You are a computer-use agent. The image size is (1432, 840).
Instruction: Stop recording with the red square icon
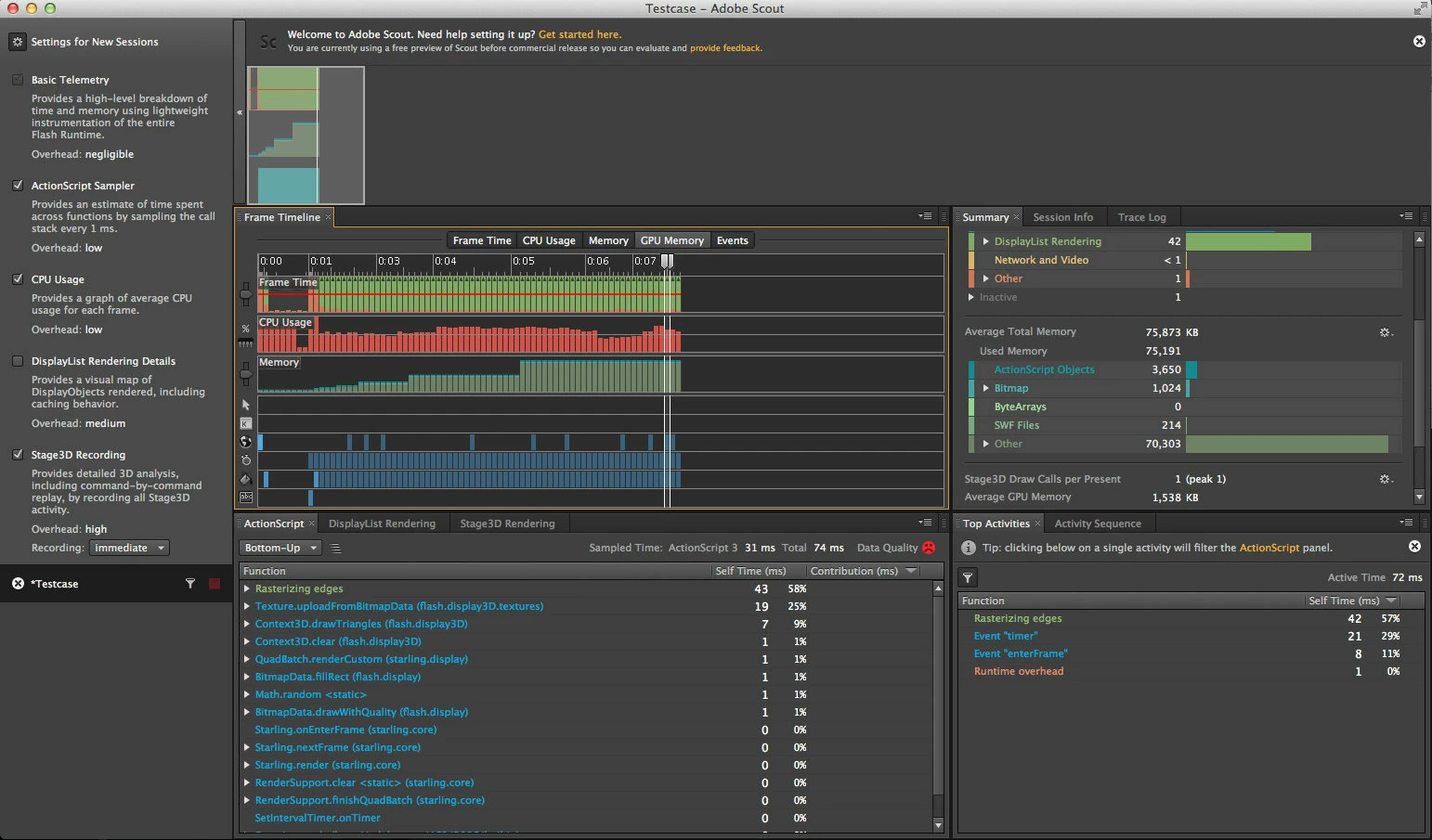coord(215,584)
